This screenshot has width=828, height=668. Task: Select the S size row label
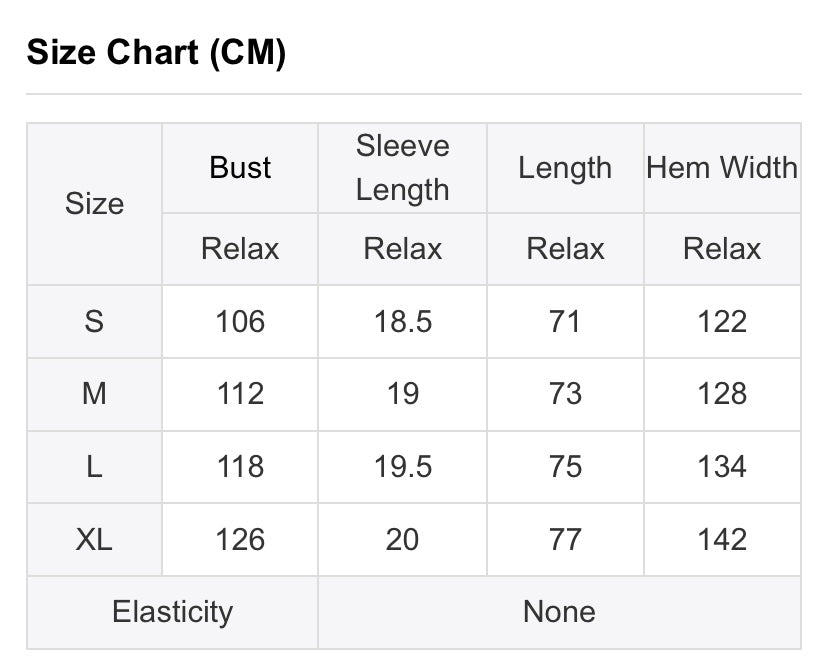point(94,321)
